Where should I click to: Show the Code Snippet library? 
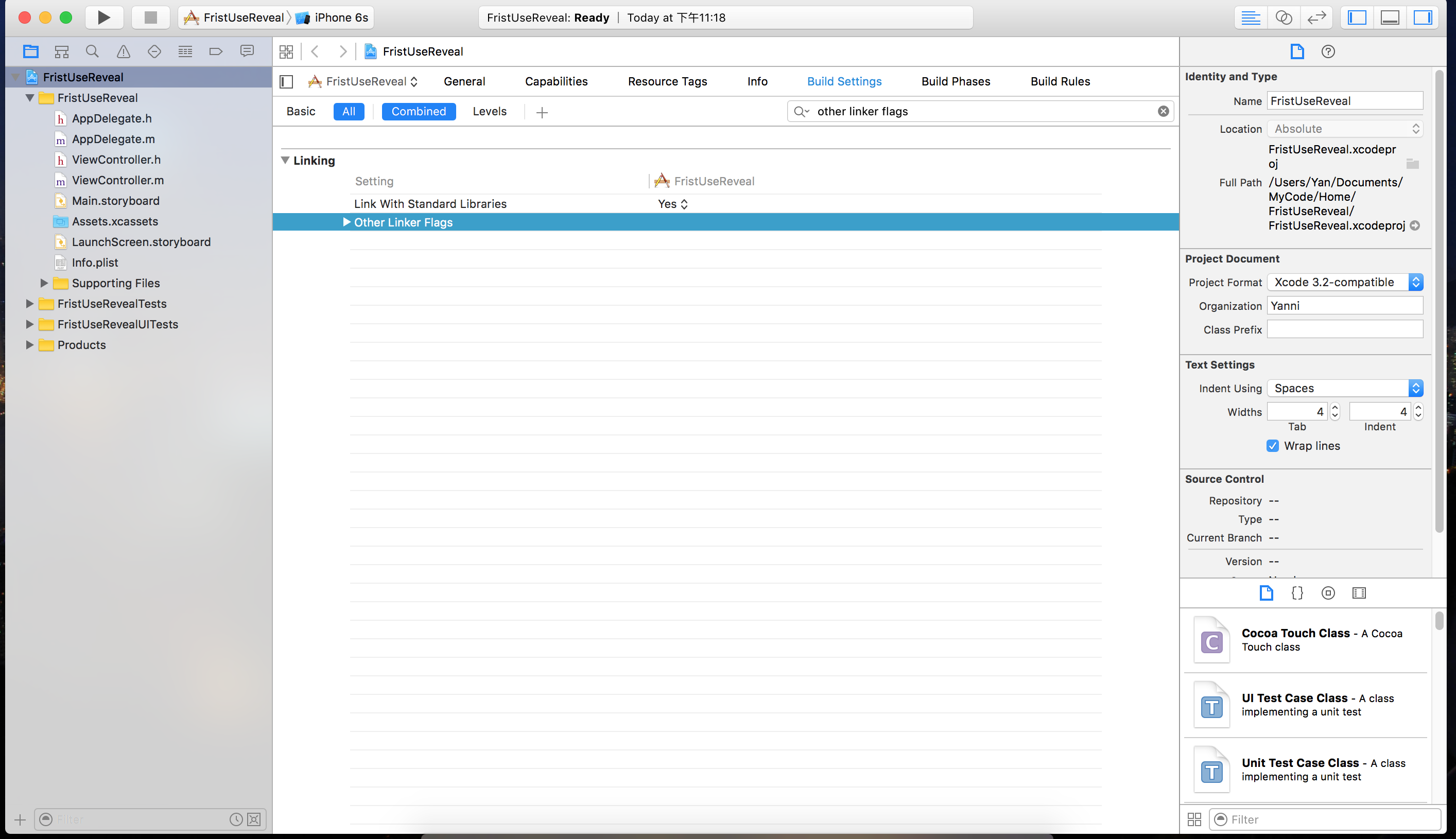[1297, 593]
